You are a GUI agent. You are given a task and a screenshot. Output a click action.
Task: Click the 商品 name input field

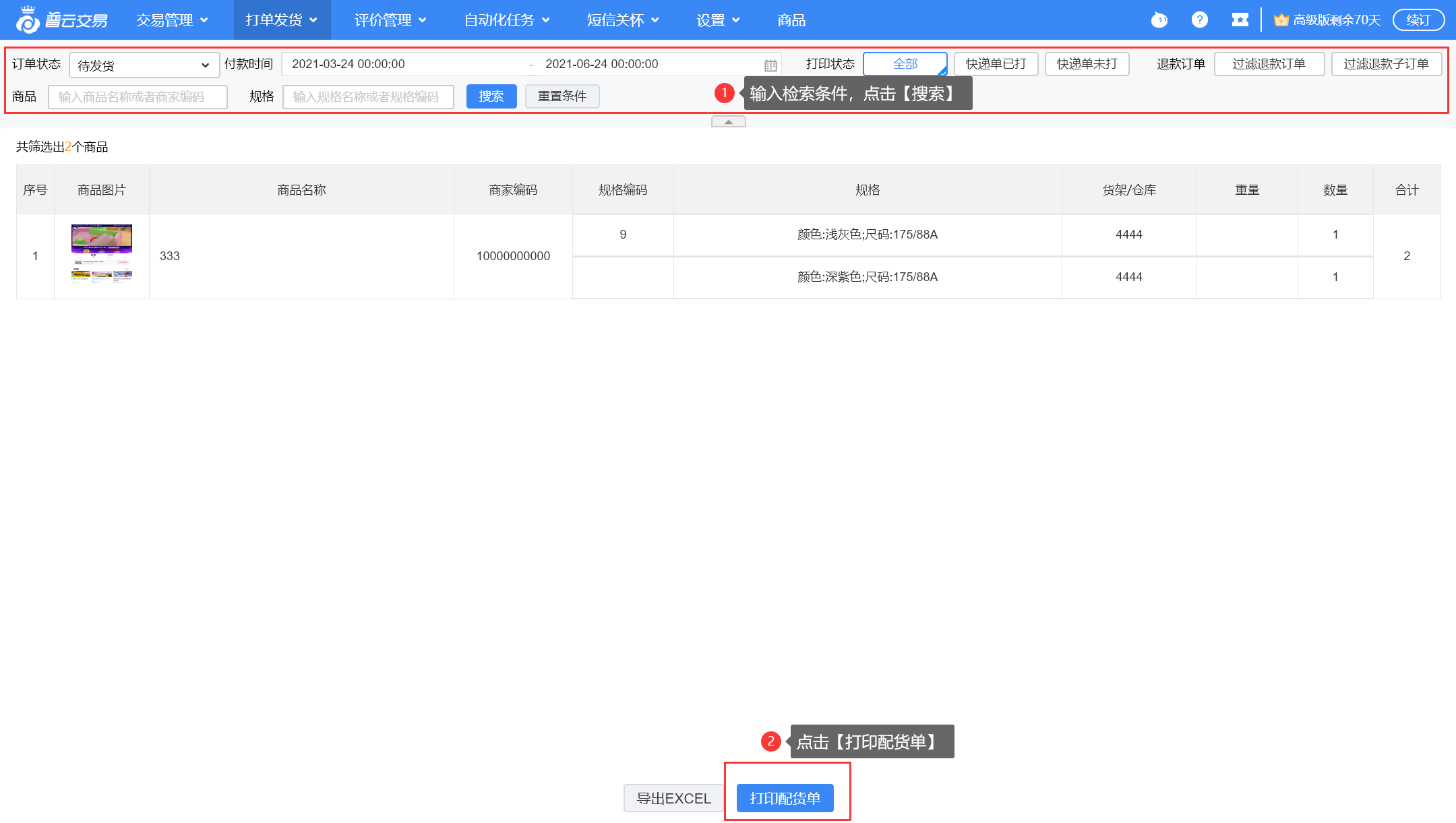[138, 97]
